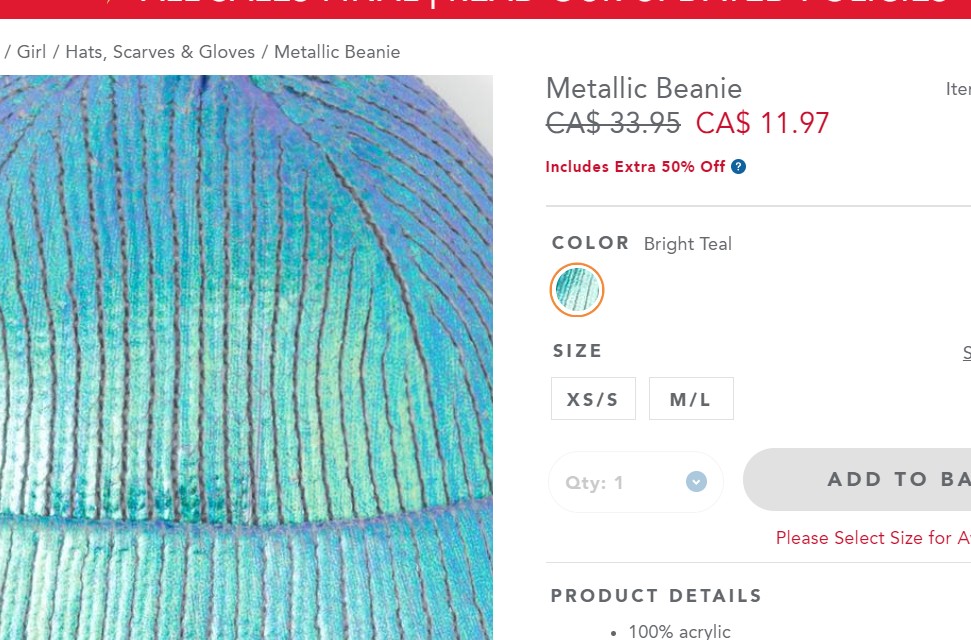Open the metallic beanie product image

click(x=246, y=357)
